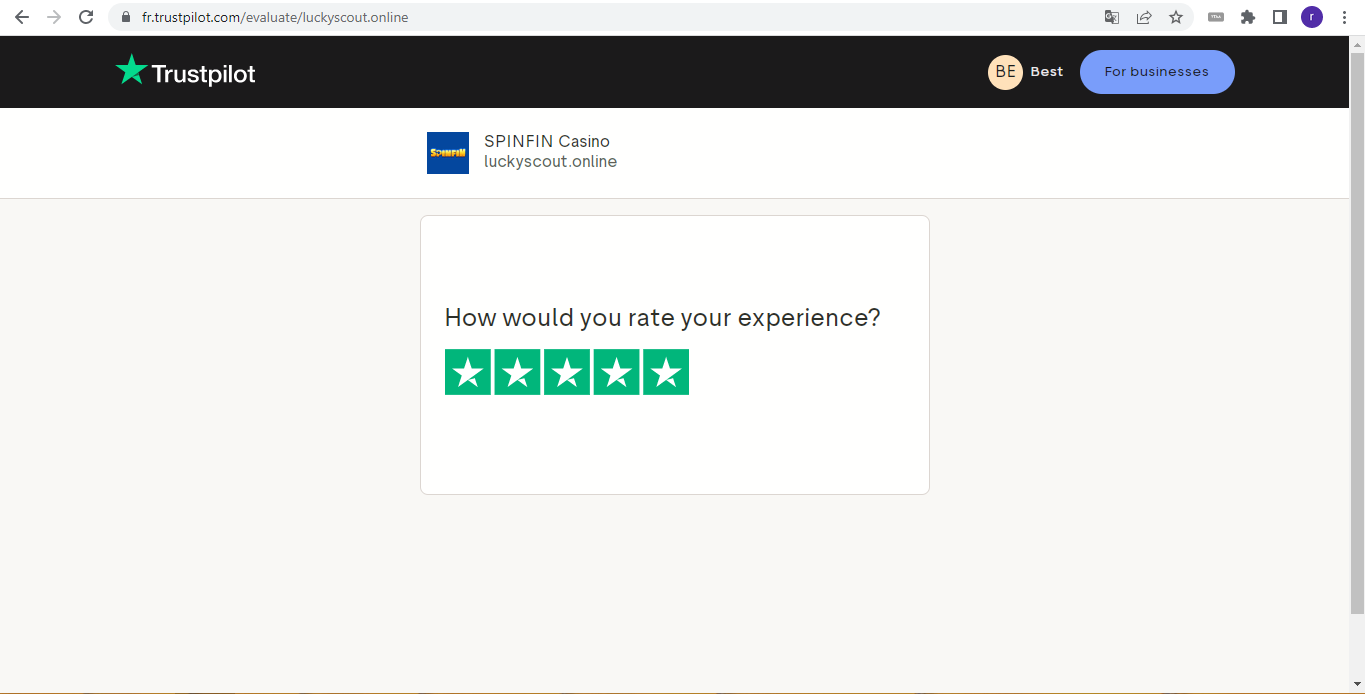This screenshot has width=1365, height=694.
Task: Open the Chrome three-dot menu
Action: [x=1344, y=17]
